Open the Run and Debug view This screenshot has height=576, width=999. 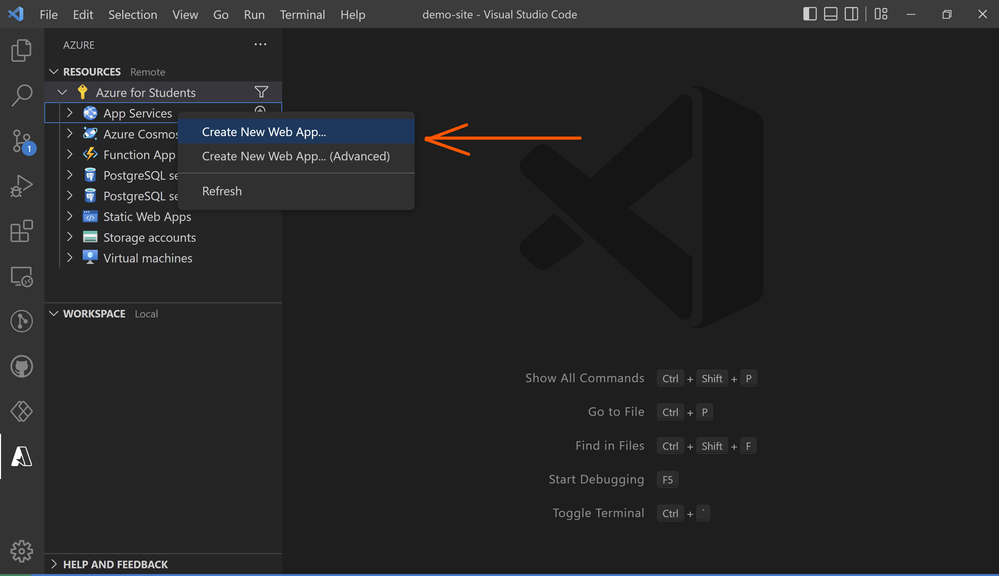click(21, 186)
